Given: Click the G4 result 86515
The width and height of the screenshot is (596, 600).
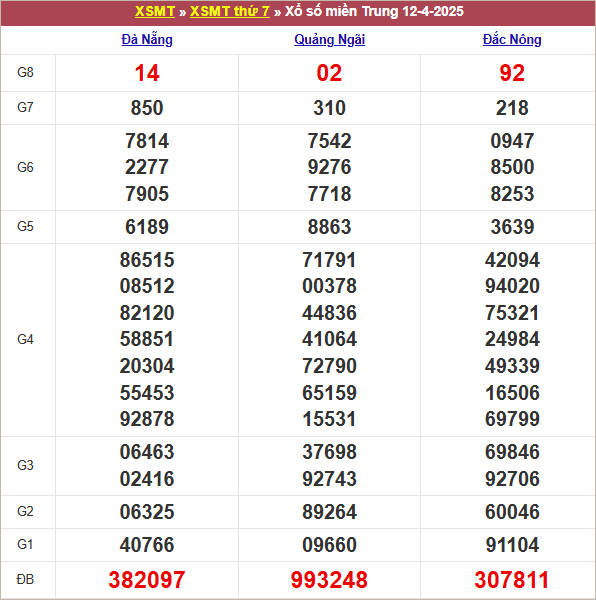Looking at the screenshot, I should coord(147,260).
